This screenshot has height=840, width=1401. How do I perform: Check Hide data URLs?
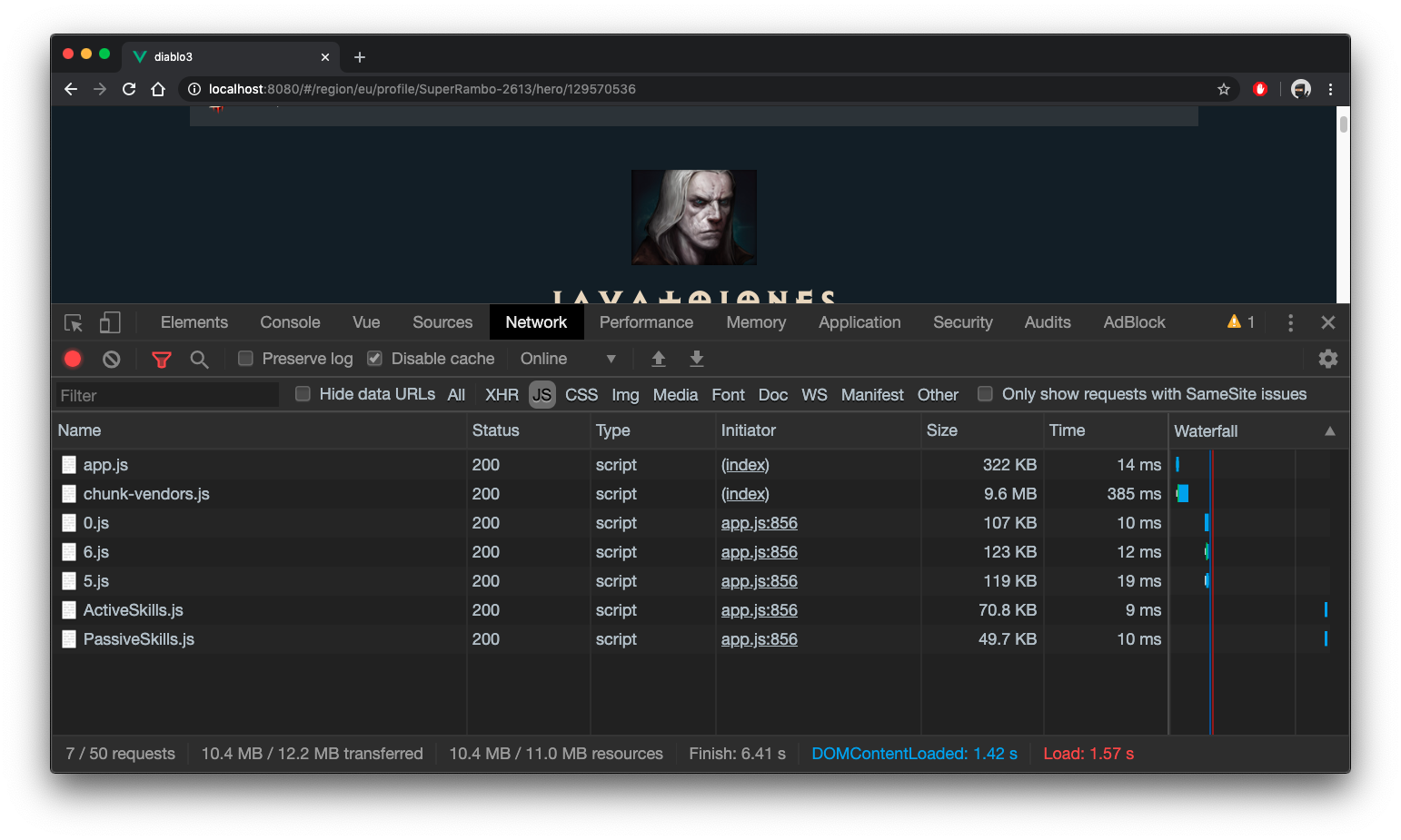[x=303, y=394]
